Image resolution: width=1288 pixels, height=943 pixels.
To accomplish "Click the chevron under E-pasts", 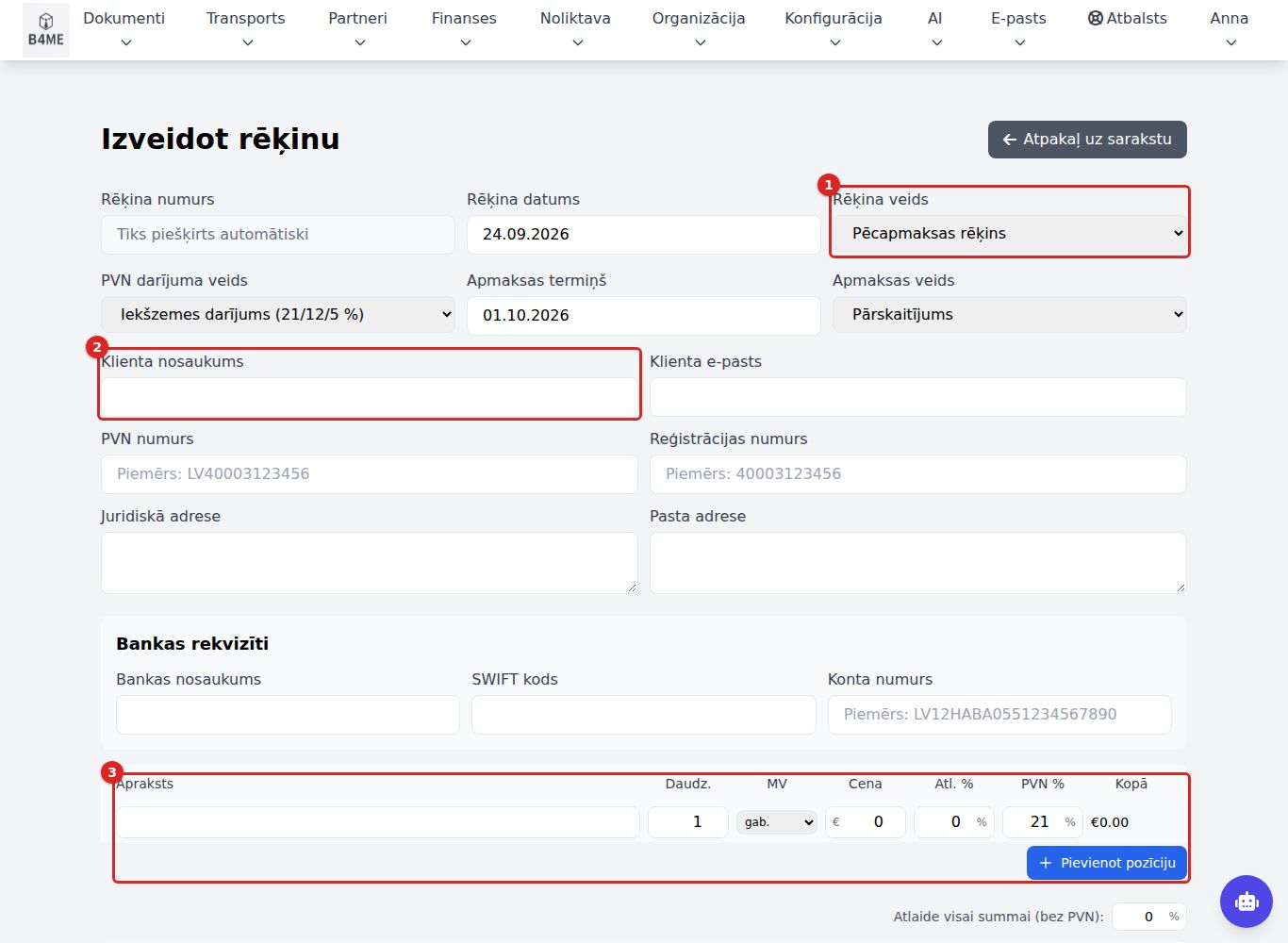I will pyautogui.click(x=1019, y=42).
